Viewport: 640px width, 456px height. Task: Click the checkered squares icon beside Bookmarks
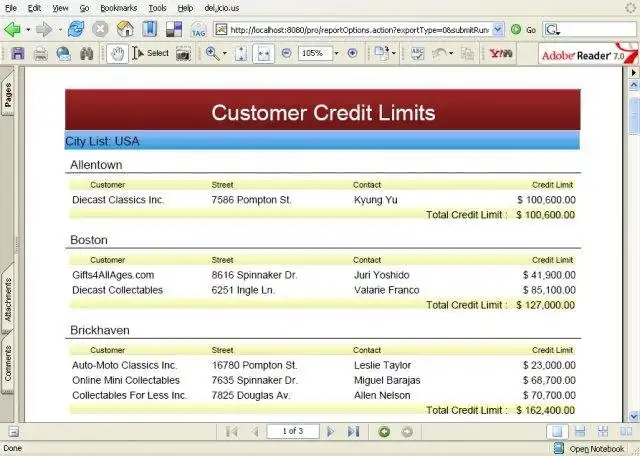point(174,29)
